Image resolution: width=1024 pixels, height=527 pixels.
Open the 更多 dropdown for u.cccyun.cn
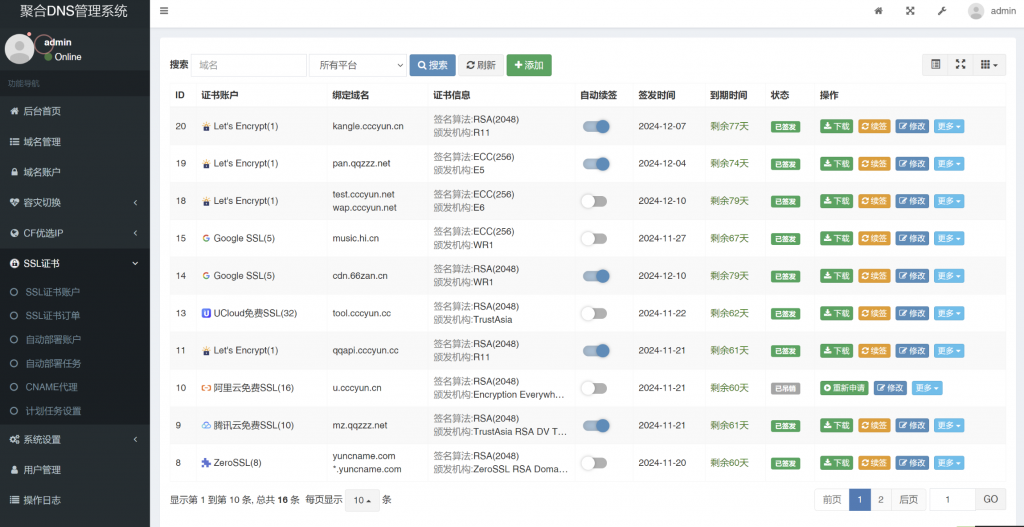[927, 388]
